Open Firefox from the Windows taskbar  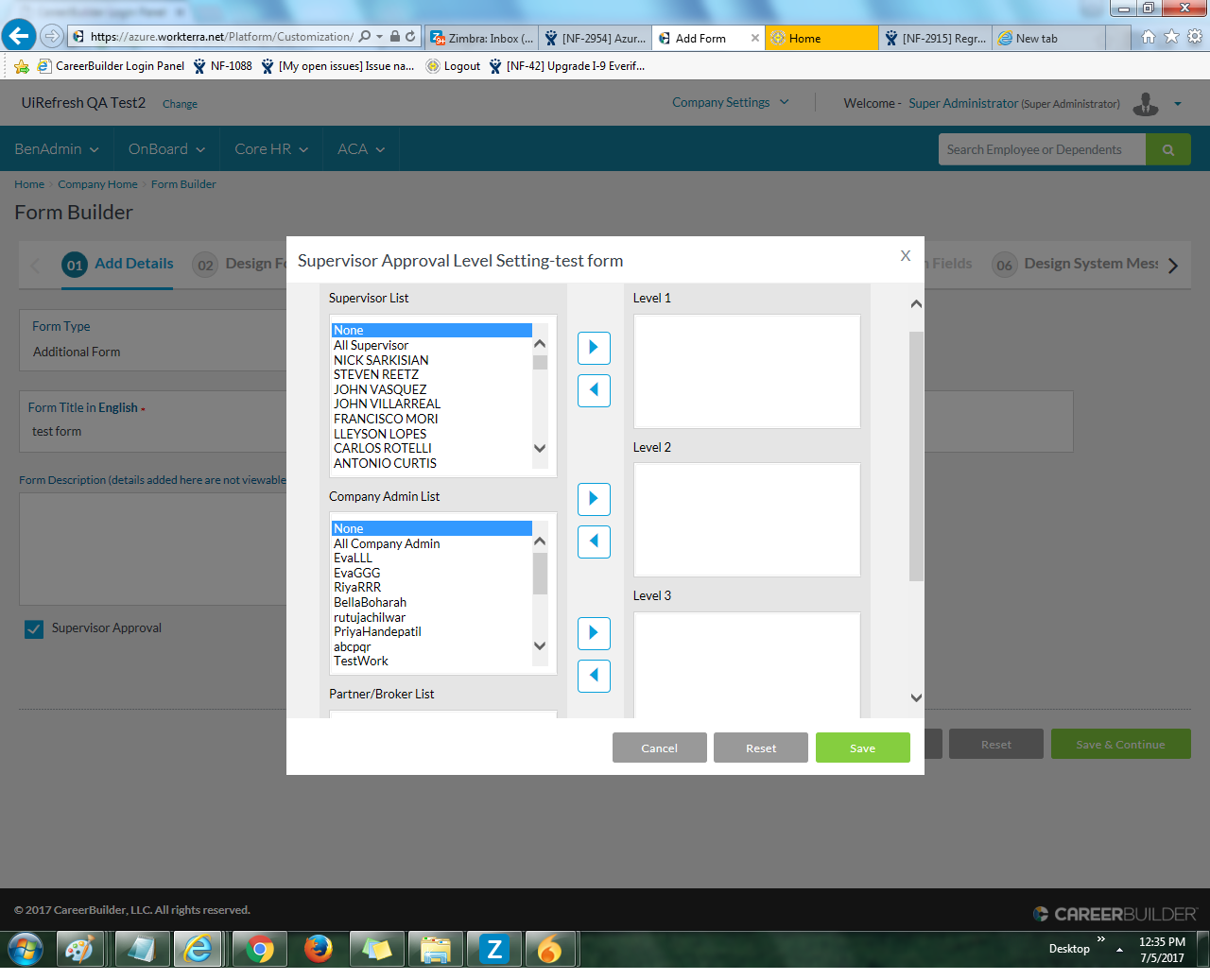[319, 949]
